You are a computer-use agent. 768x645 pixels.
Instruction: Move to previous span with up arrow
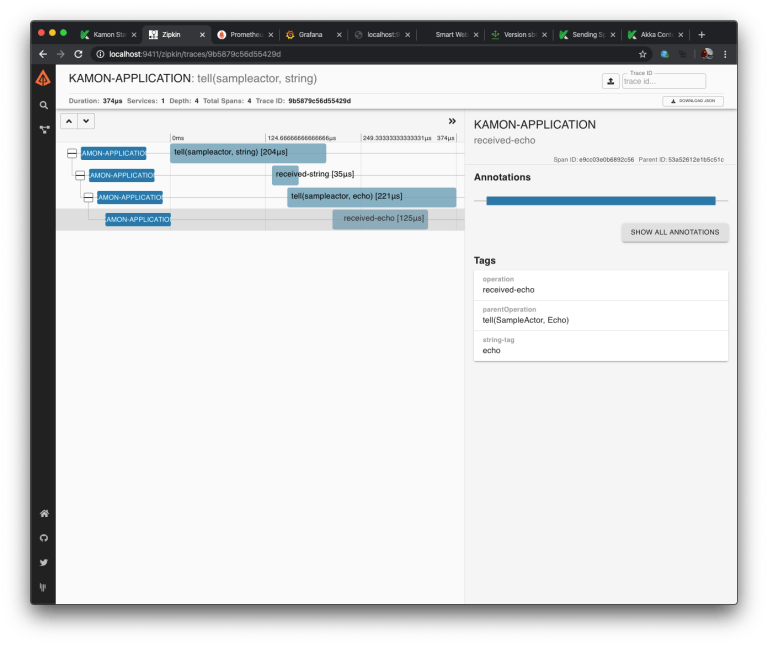[69, 121]
